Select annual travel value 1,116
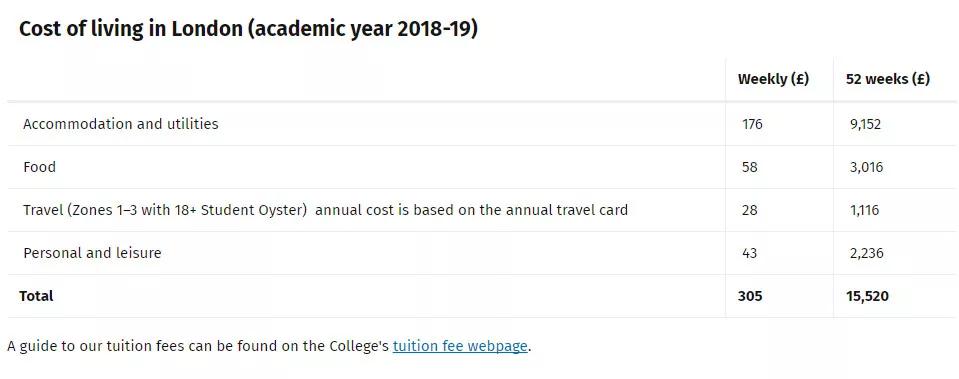Screen dimensions: 959x379 [x=864, y=210]
